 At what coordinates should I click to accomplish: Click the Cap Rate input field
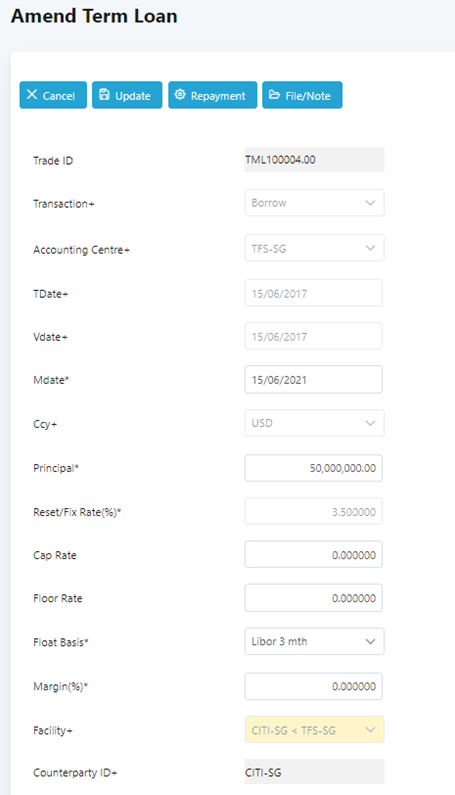(313, 555)
